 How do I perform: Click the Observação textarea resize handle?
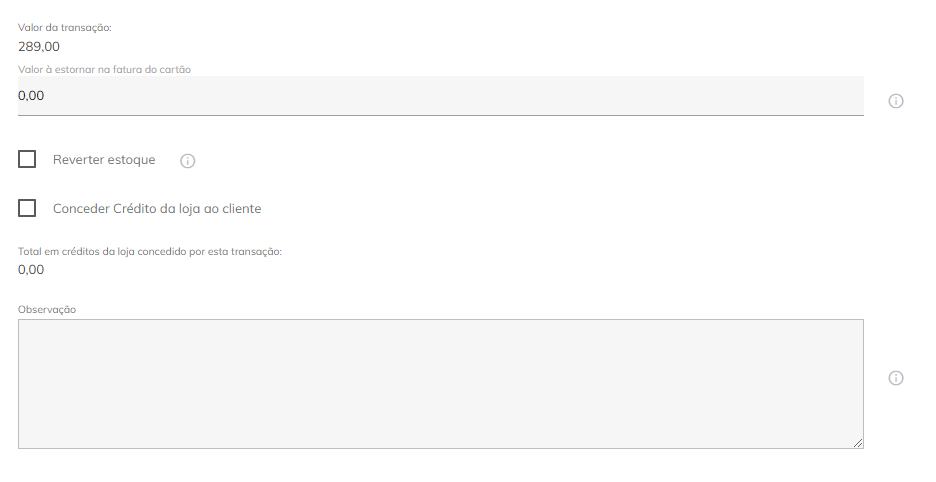click(858, 443)
